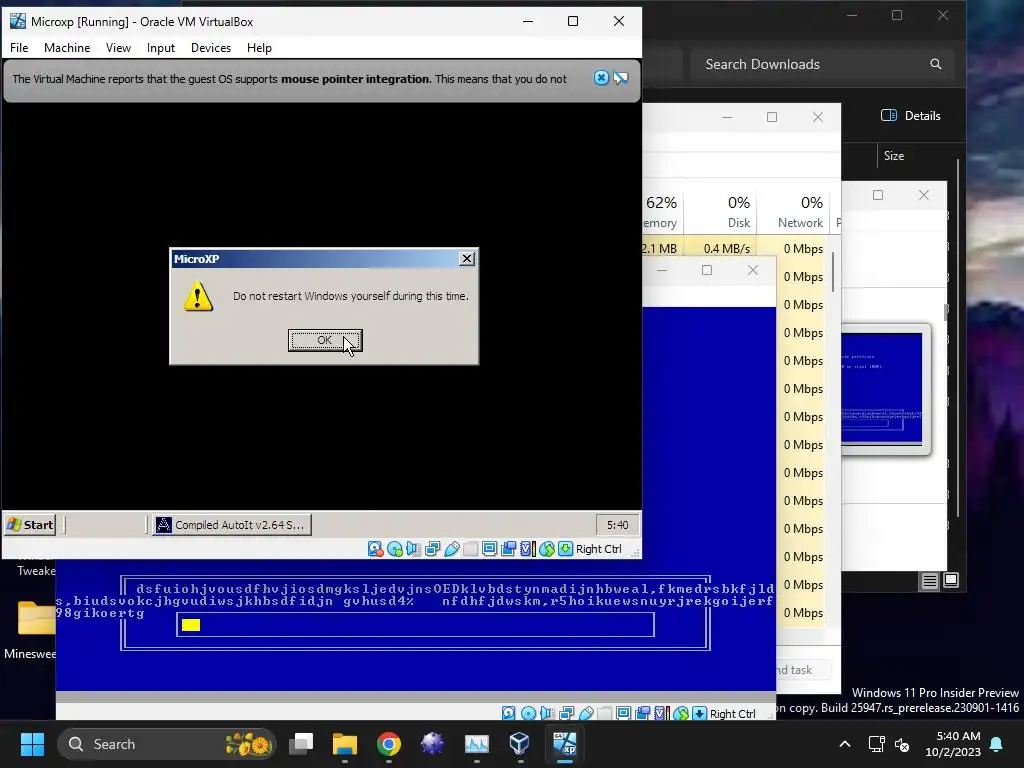Close the MicroXP dialog with its X

pyautogui.click(x=466, y=259)
